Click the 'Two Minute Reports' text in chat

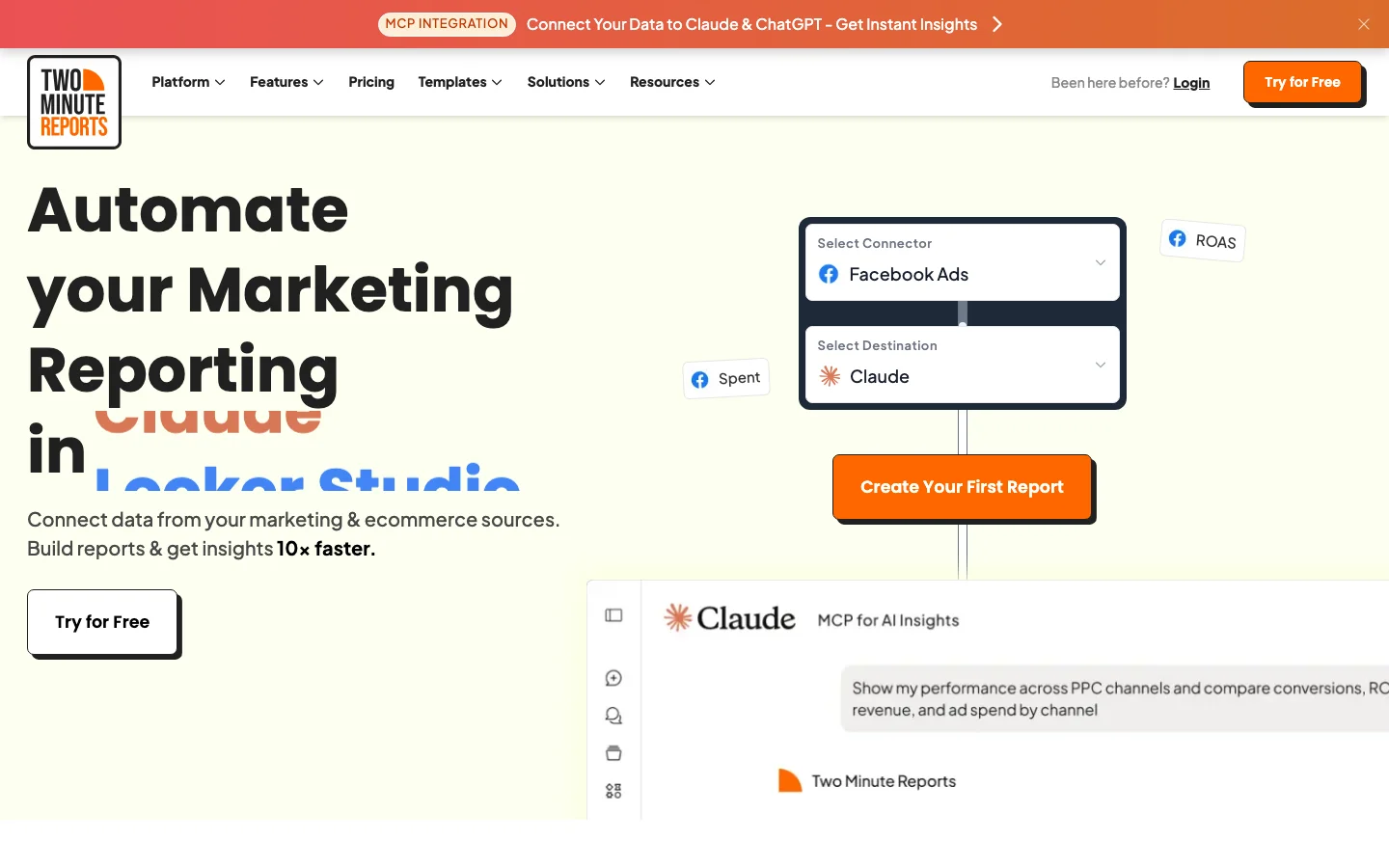click(884, 781)
